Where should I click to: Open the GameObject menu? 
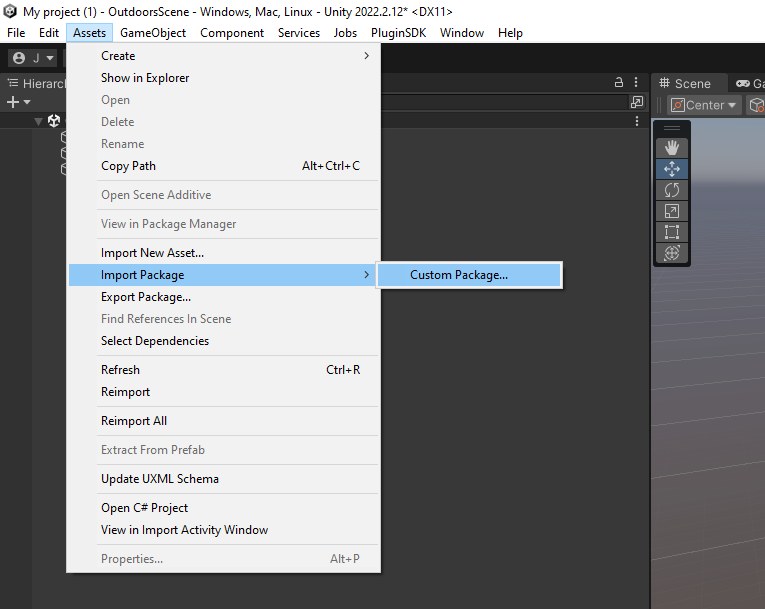point(153,33)
